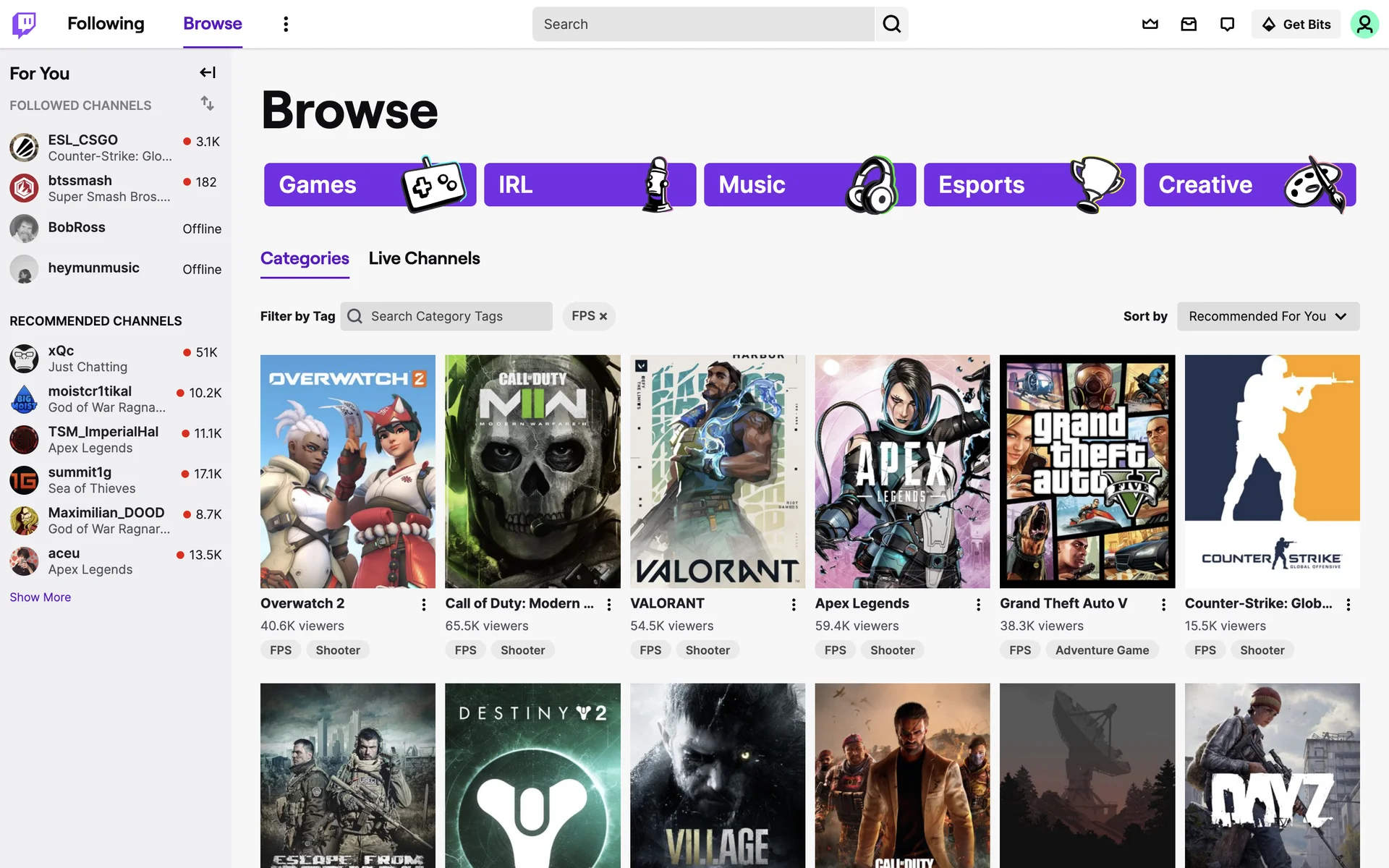Open the Esports category banner
The width and height of the screenshot is (1389, 868).
(x=1029, y=184)
